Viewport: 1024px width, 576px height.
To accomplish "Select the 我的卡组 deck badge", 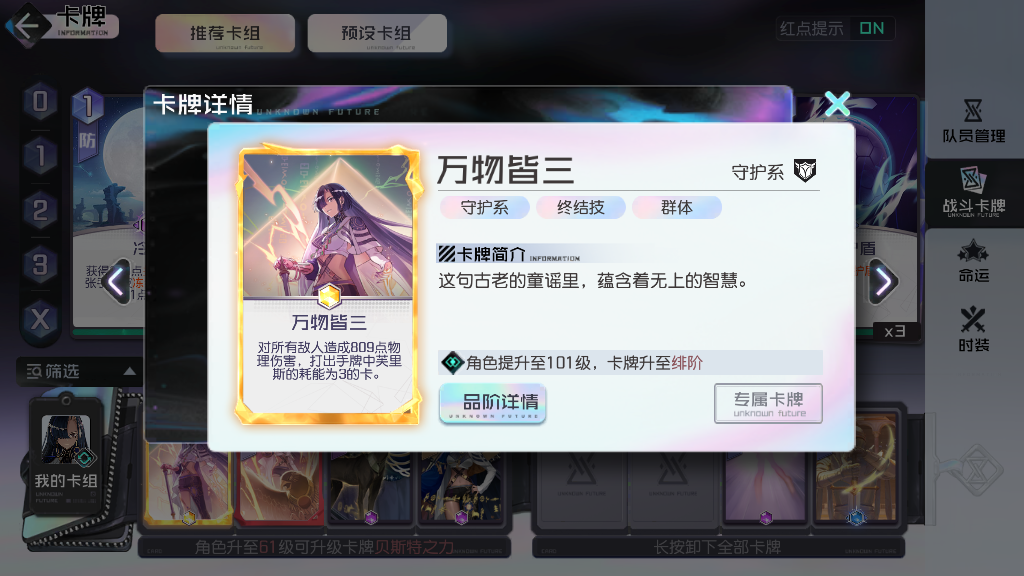I will point(65,455).
